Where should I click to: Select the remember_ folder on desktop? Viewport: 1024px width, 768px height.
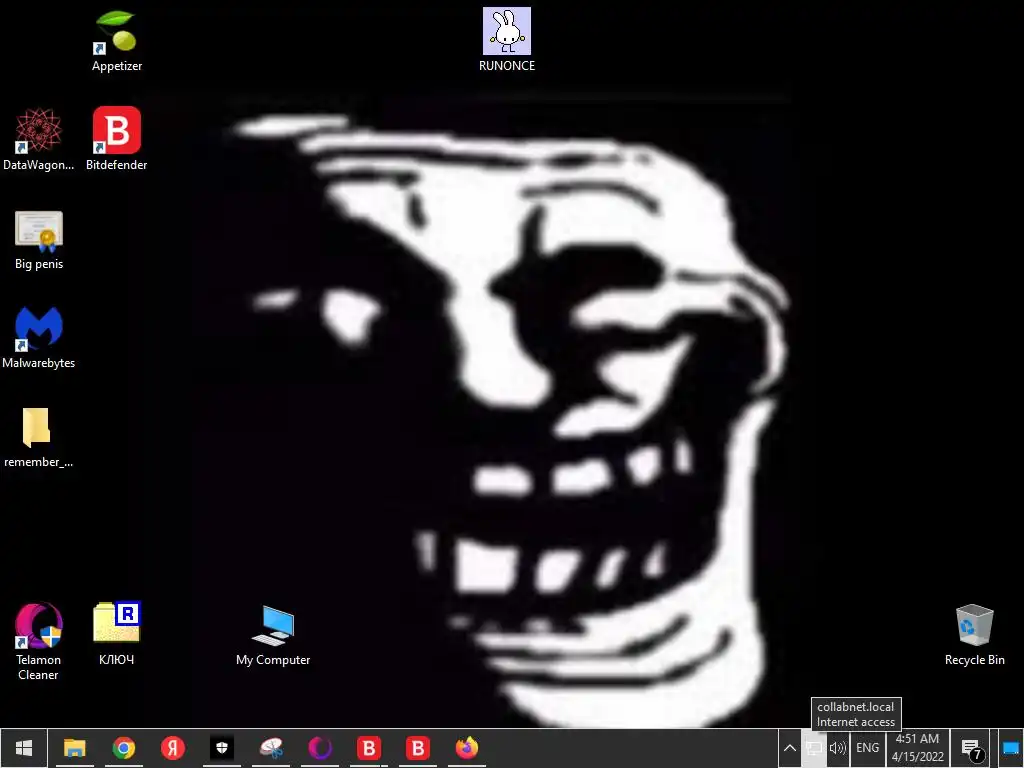coord(37,438)
